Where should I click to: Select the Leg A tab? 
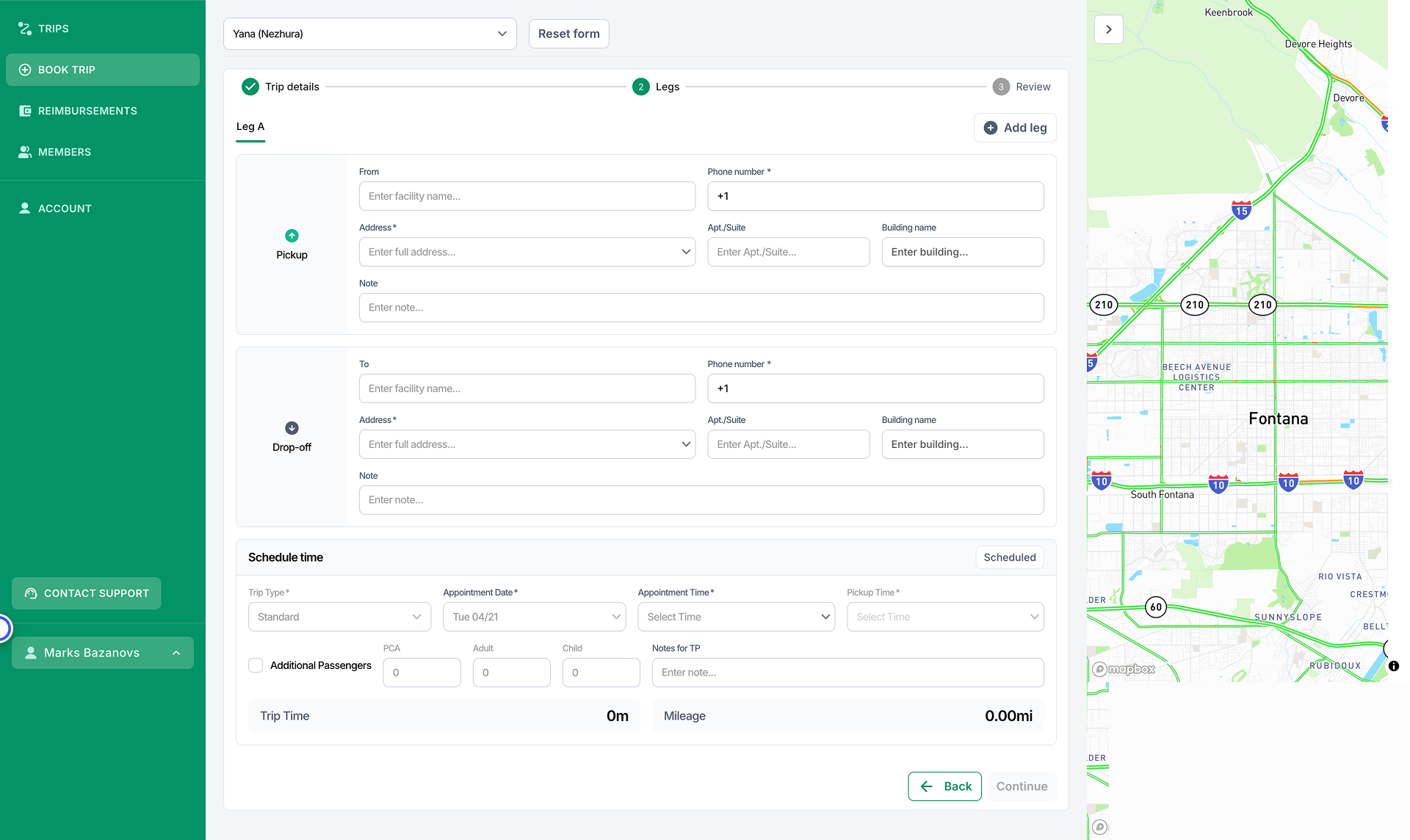click(250, 127)
